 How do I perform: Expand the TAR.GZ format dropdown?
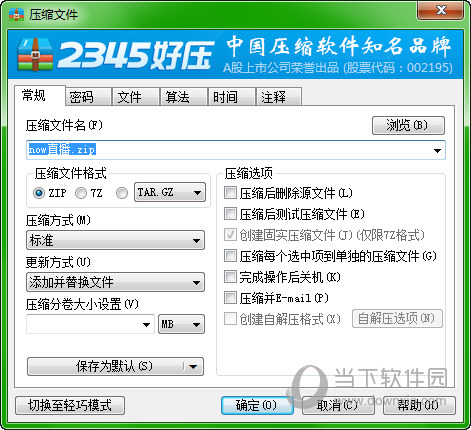170,192
